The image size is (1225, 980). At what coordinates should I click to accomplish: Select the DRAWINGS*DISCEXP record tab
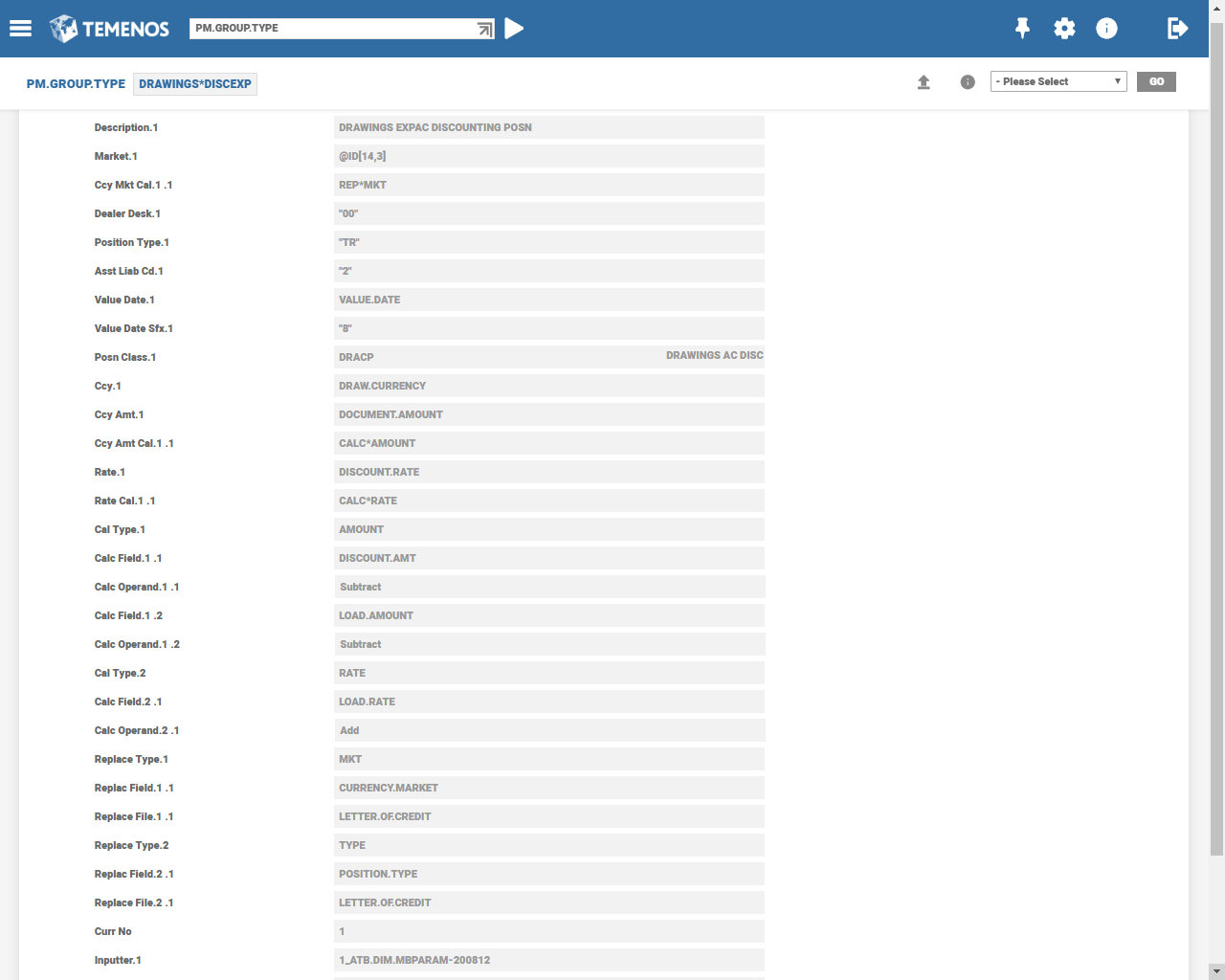195,84
